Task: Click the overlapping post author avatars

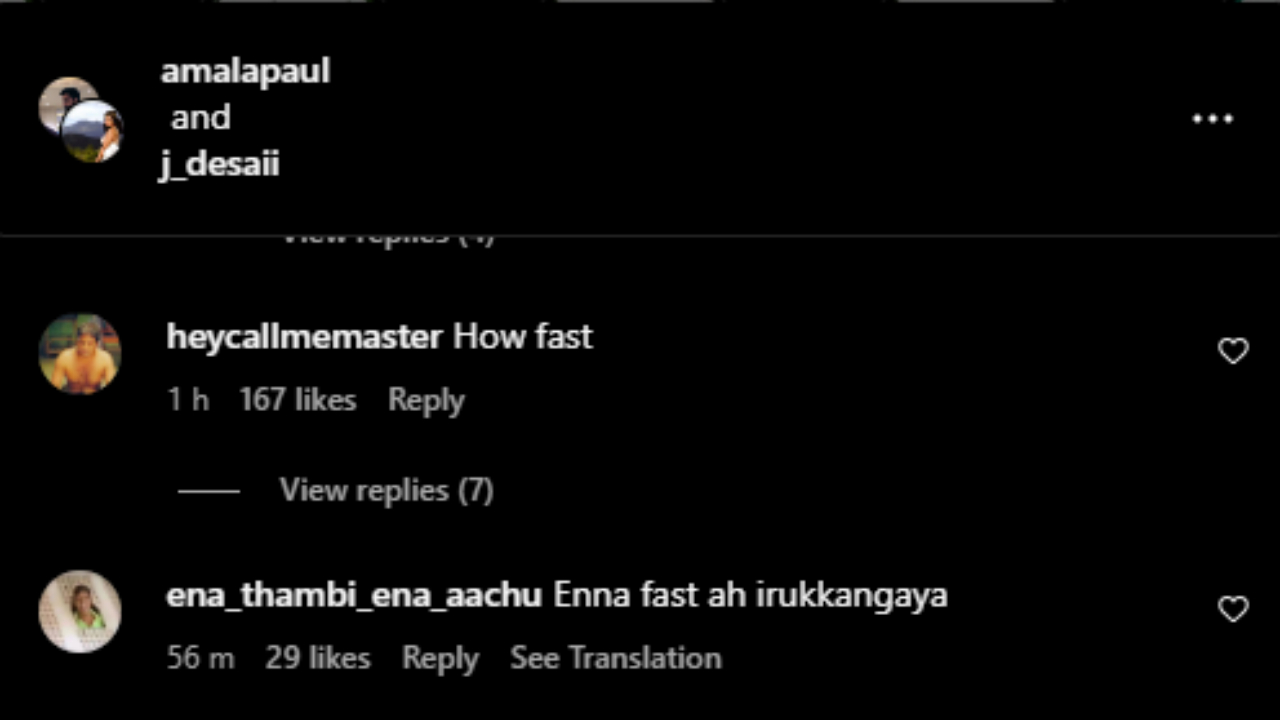Action: 81,119
